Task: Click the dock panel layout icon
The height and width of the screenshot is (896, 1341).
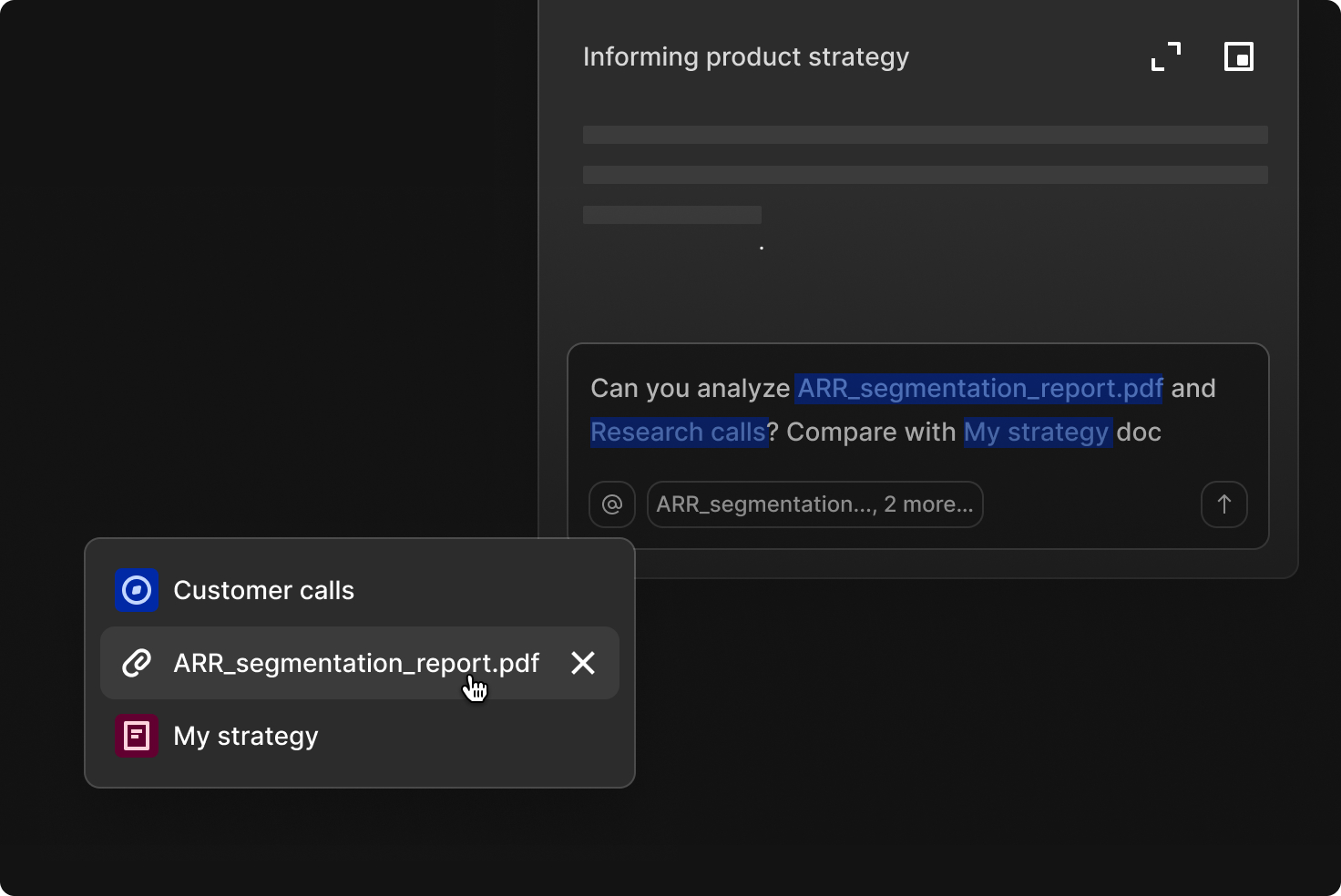Action: (1238, 56)
